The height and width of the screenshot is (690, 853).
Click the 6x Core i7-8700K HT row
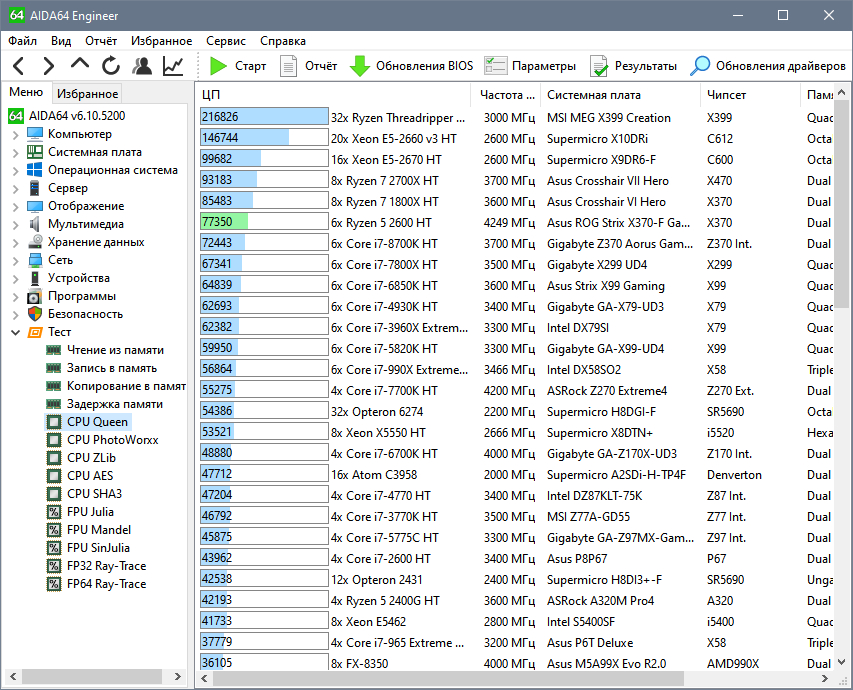tap(515, 243)
